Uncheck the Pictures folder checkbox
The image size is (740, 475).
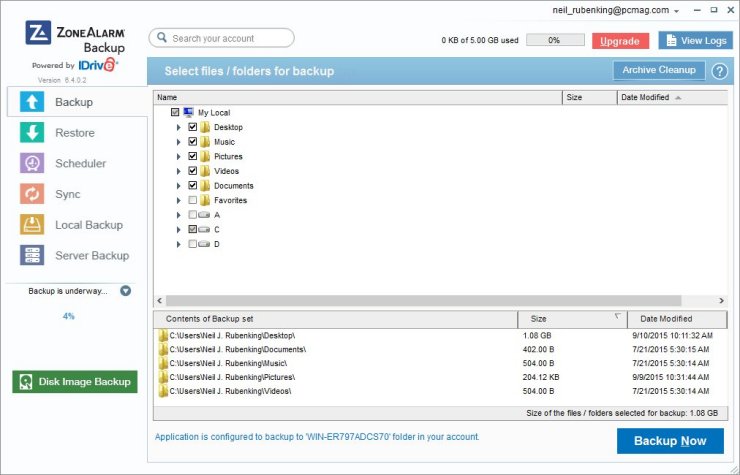click(193, 156)
